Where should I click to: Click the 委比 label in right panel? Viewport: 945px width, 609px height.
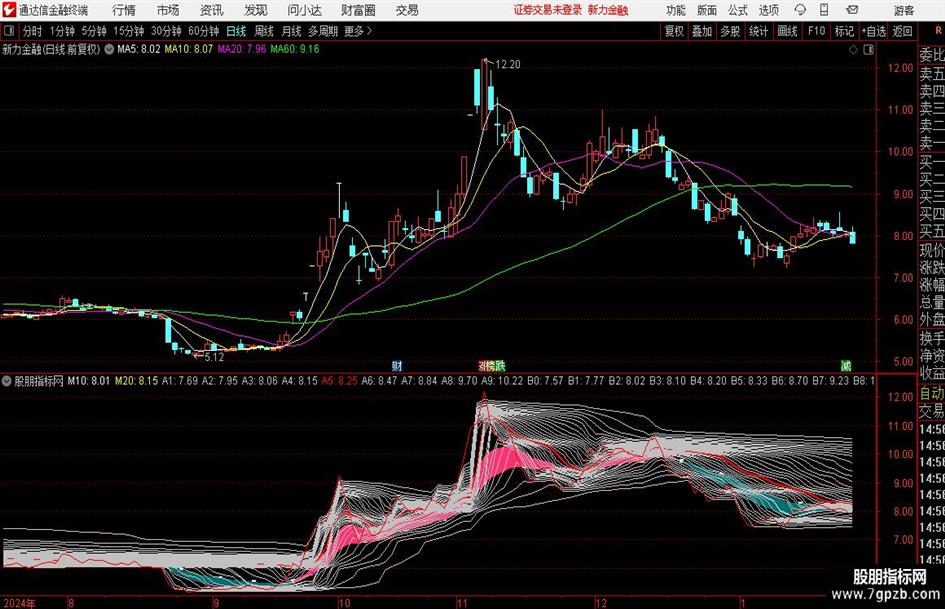[x=932, y=55]
